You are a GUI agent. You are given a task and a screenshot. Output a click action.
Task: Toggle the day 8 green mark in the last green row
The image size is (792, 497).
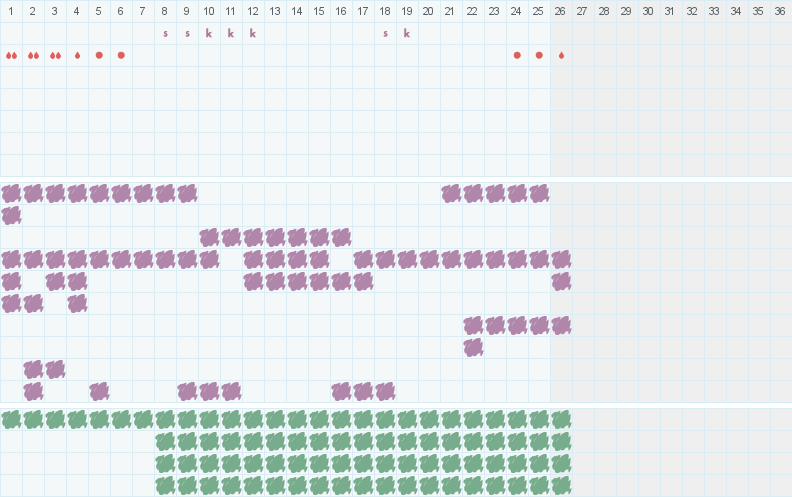tap(165, 486)
